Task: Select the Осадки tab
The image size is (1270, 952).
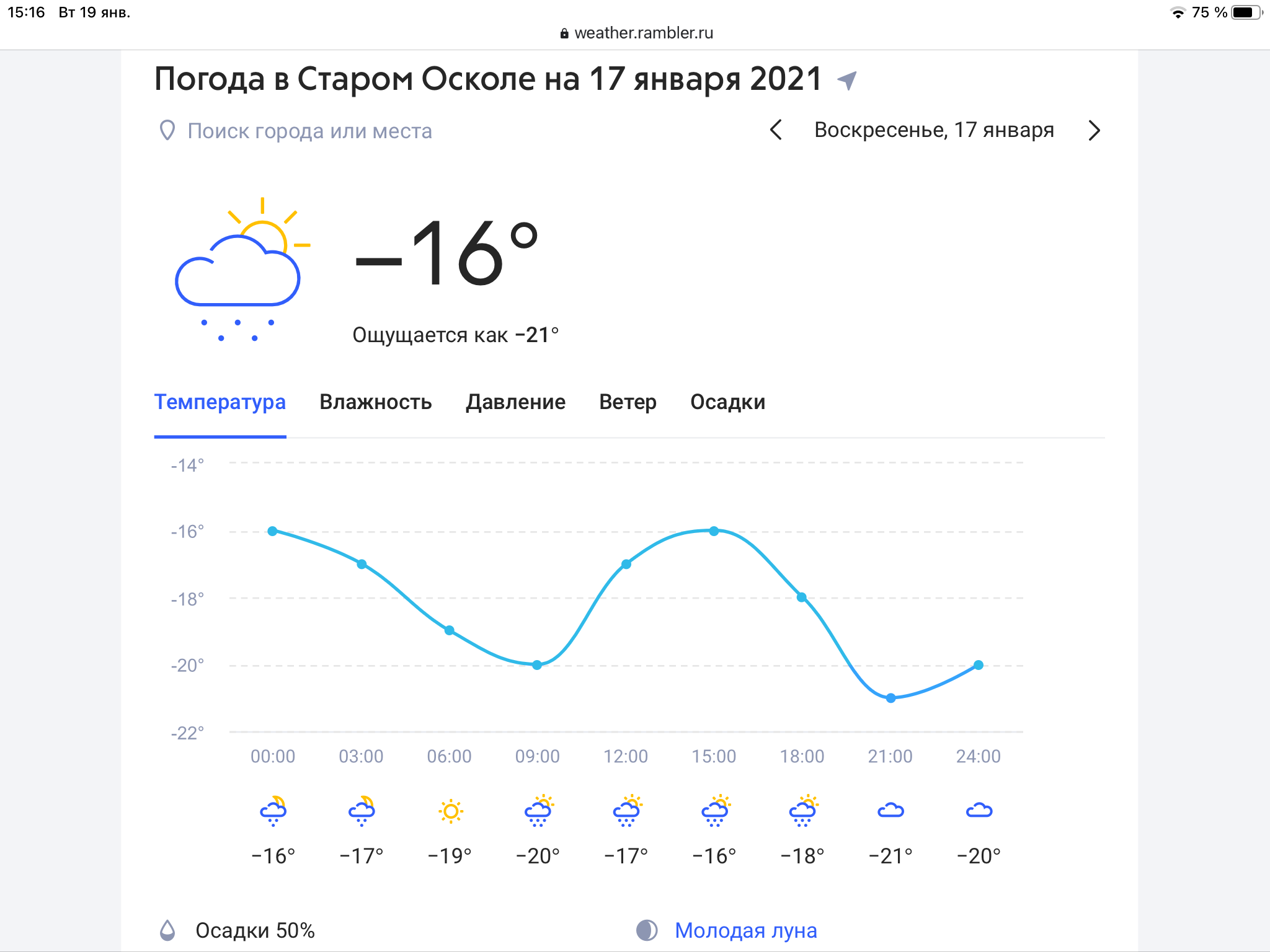Action: click(727, 402)
